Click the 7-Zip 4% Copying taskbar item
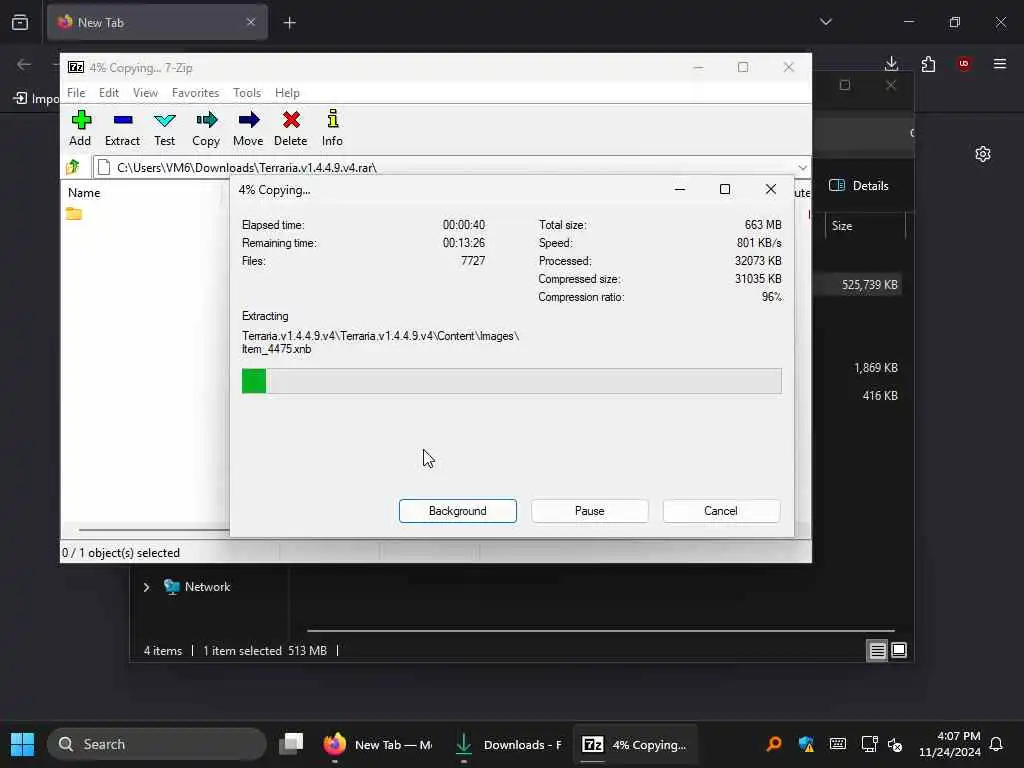The image size is (1024, 768). [x=635, y=744]
